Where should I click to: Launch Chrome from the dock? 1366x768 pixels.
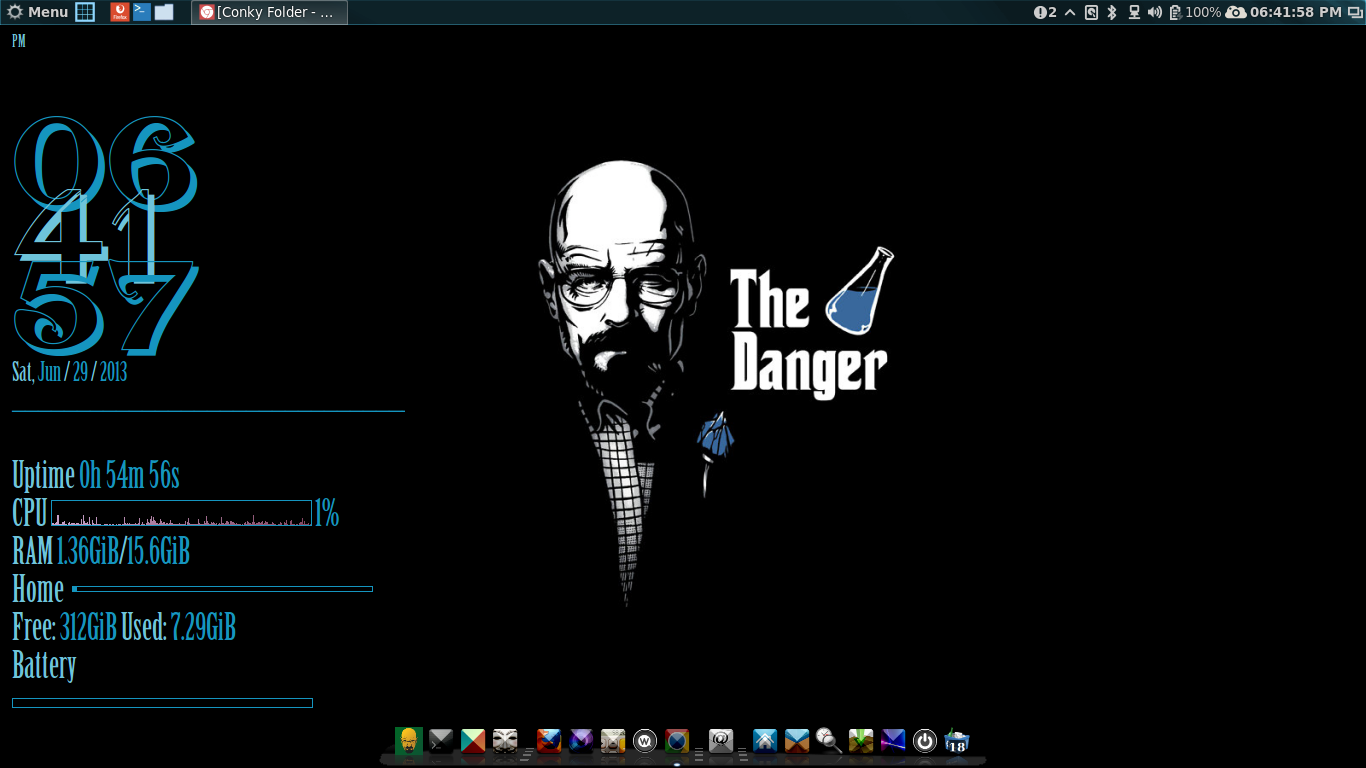[677, 741]
